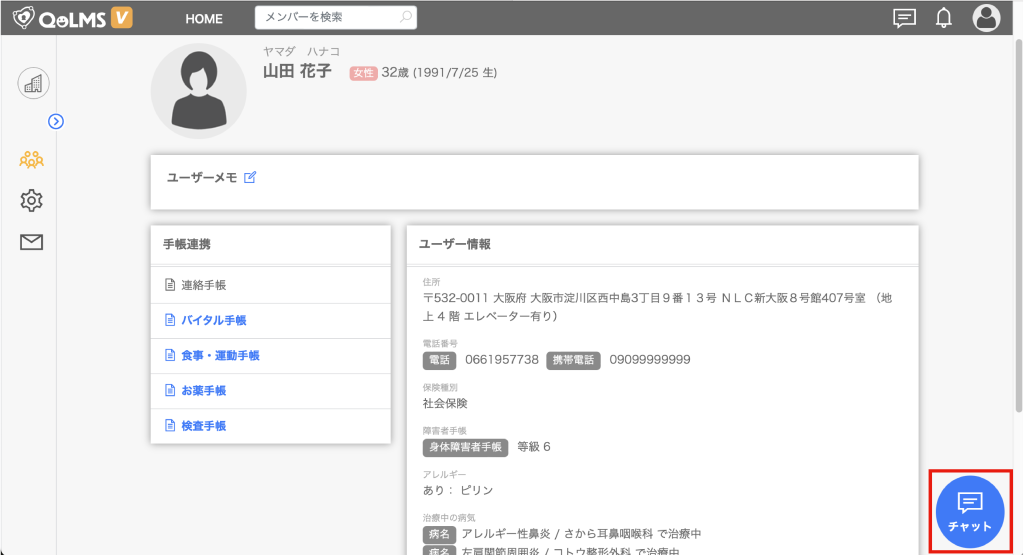
Task: Open the 連絡手帳 entry
Action: (x=203, y=285)
